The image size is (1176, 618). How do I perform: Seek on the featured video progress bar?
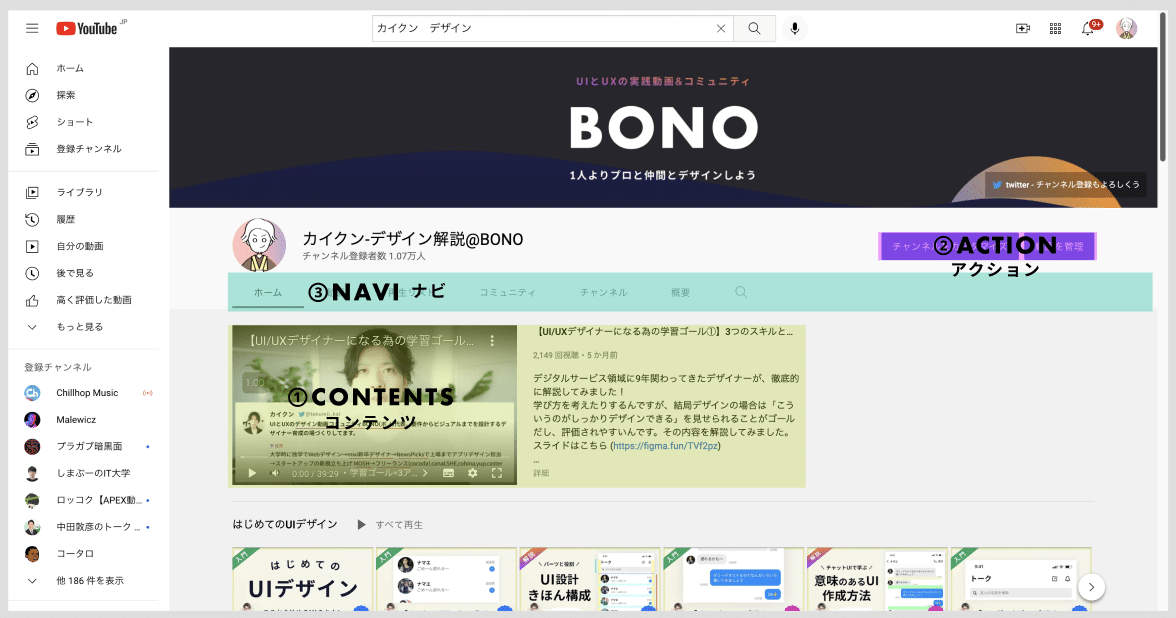pyautogui.click(x=374, y=458)
